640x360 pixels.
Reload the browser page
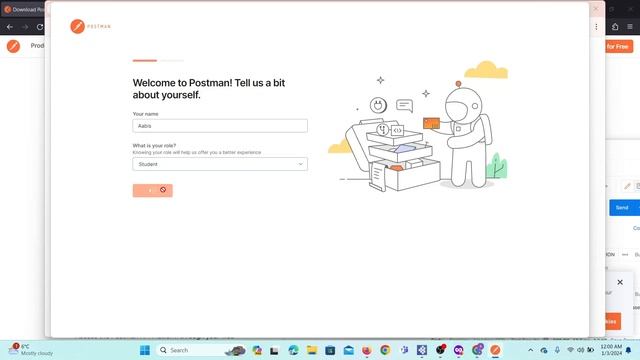click(x=40, y=27)
